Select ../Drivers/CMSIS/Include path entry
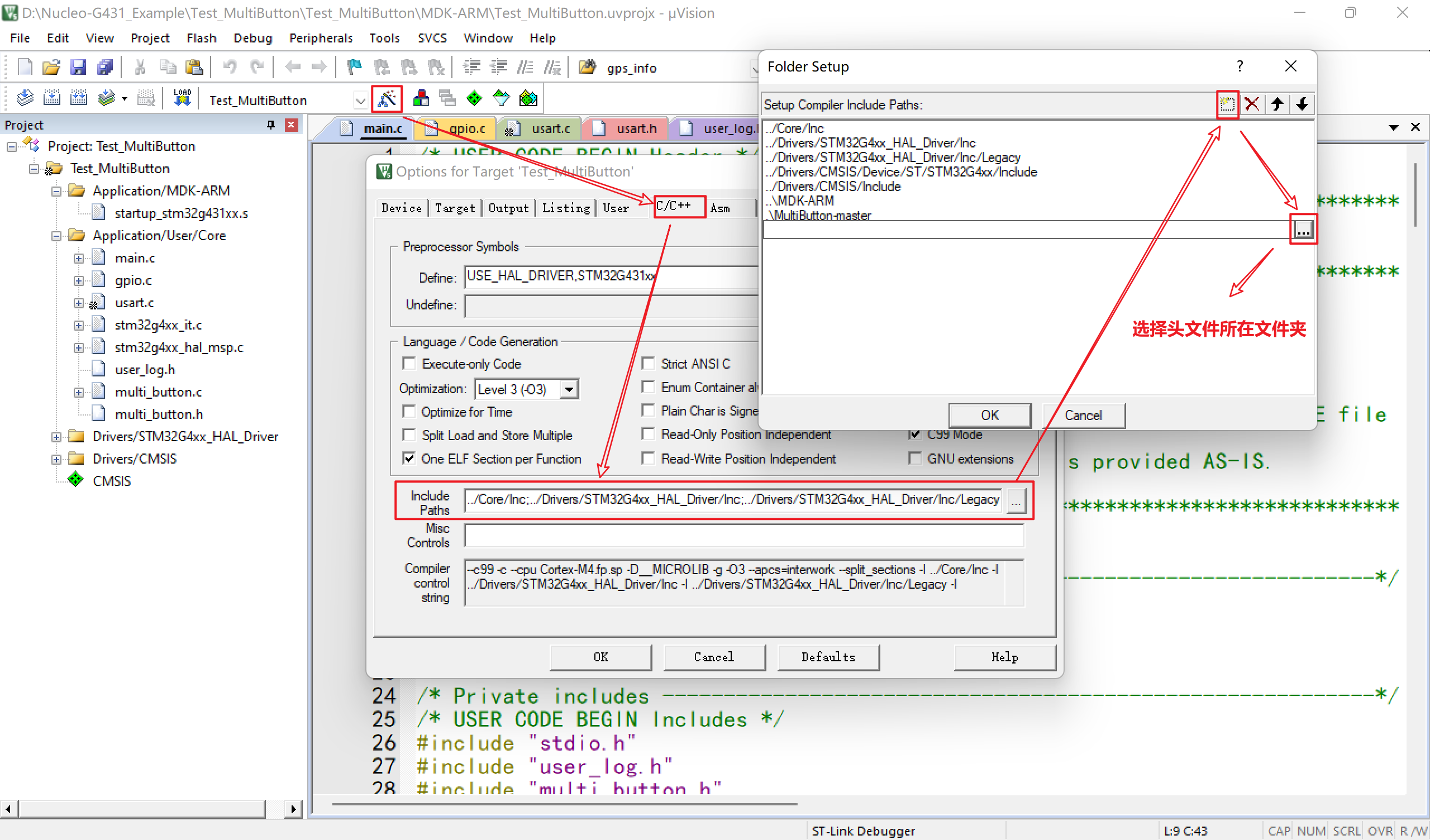The height and width of the screenshot is (840, 1430). coord(833,186)
